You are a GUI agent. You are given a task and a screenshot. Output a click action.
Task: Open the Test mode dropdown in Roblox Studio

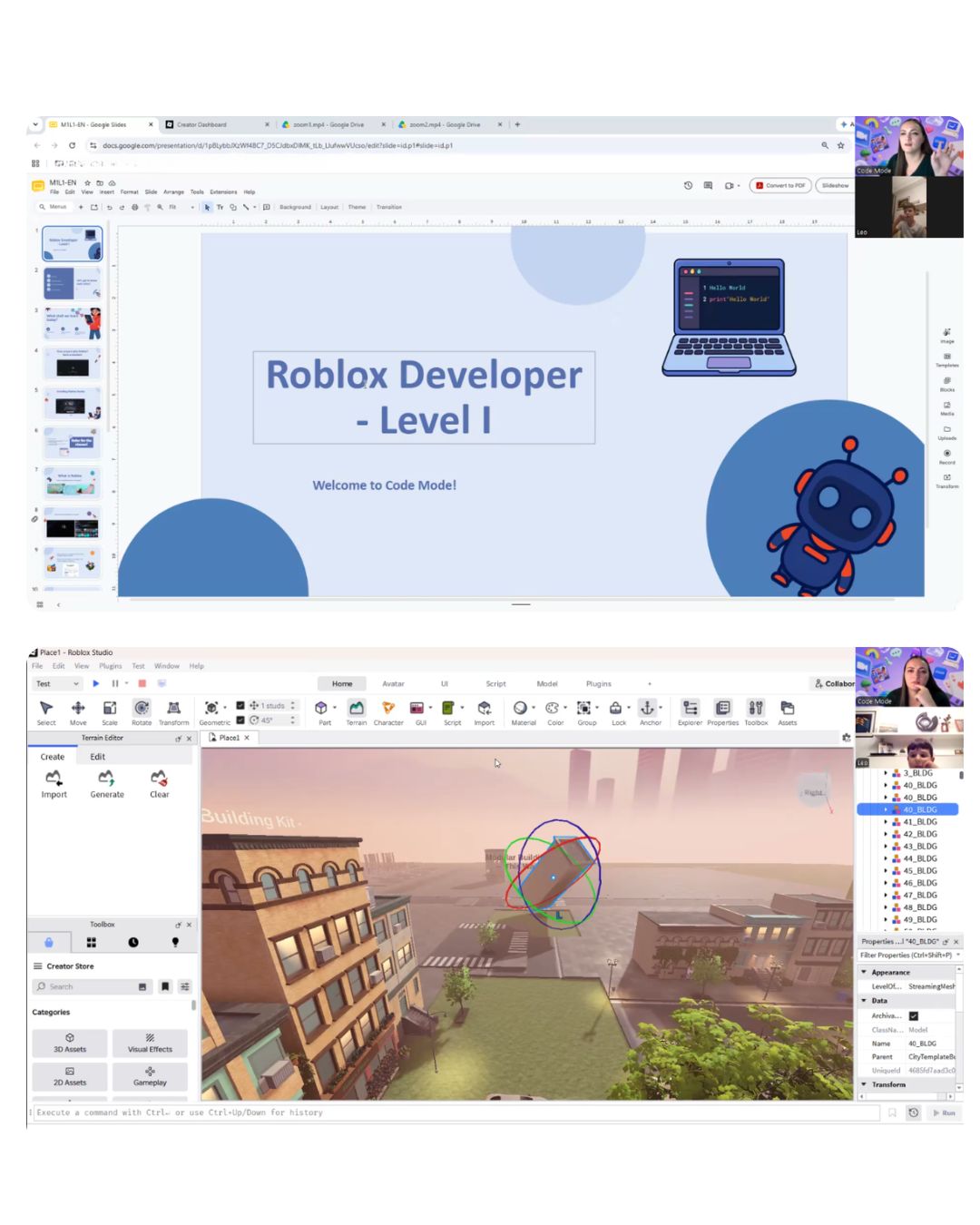[57, 683]
